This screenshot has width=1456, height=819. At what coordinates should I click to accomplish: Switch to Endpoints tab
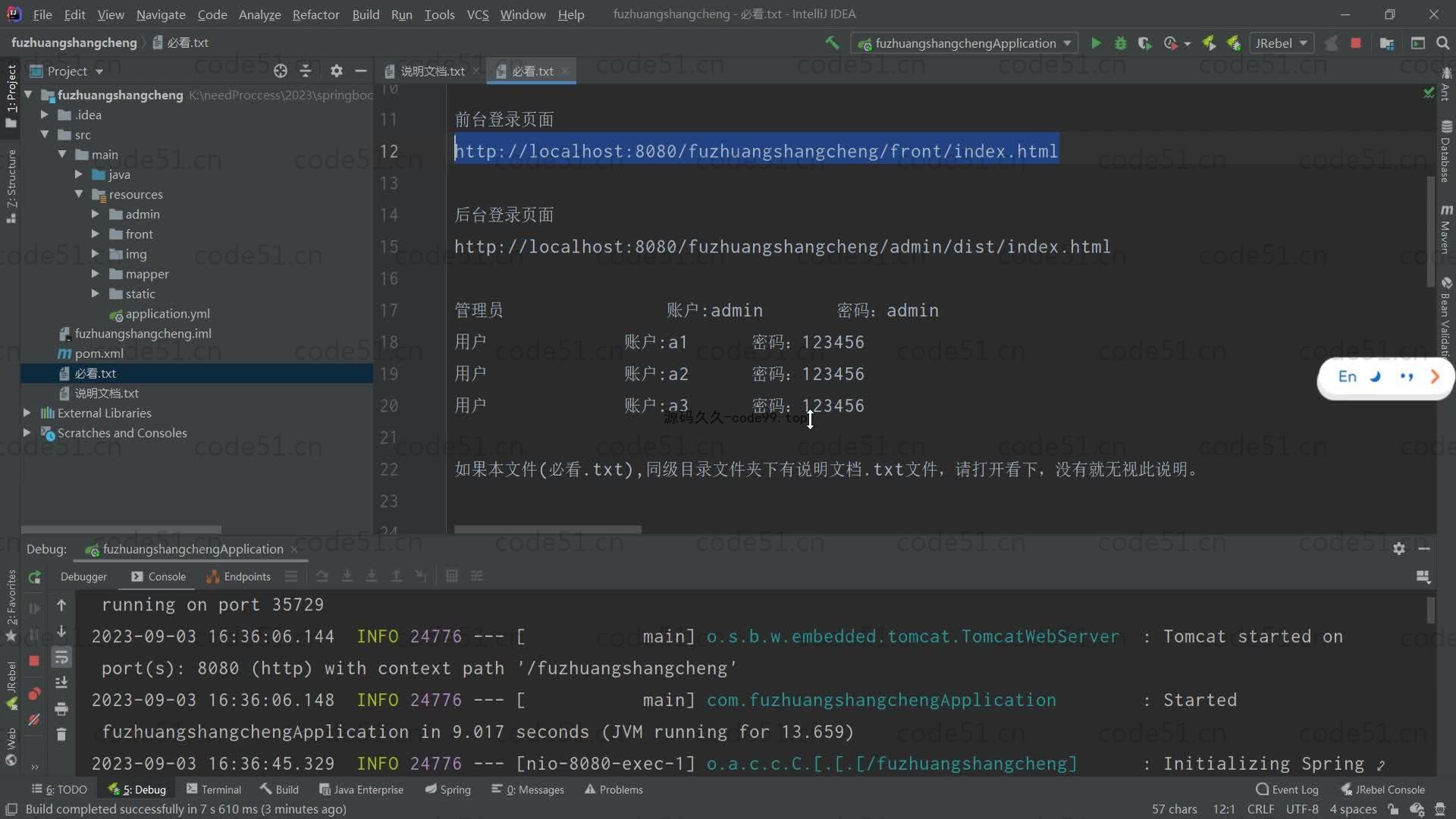coord(239,576)
